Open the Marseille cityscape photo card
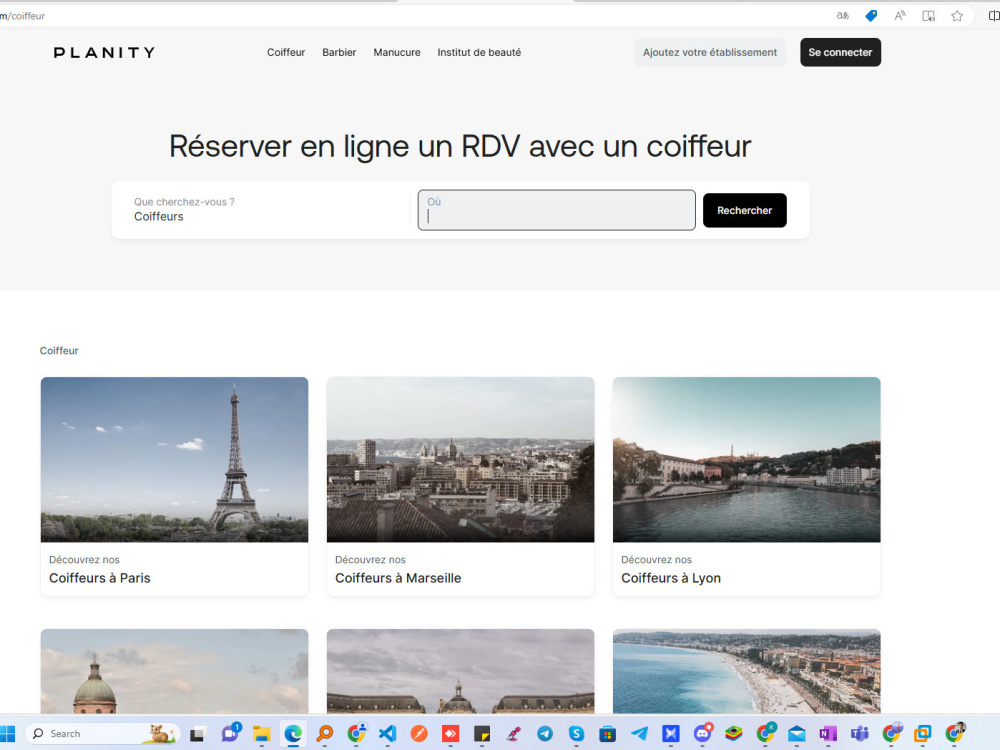Image resolution: width=1000 pixels, height=750 pixels. tap(460, 460)
